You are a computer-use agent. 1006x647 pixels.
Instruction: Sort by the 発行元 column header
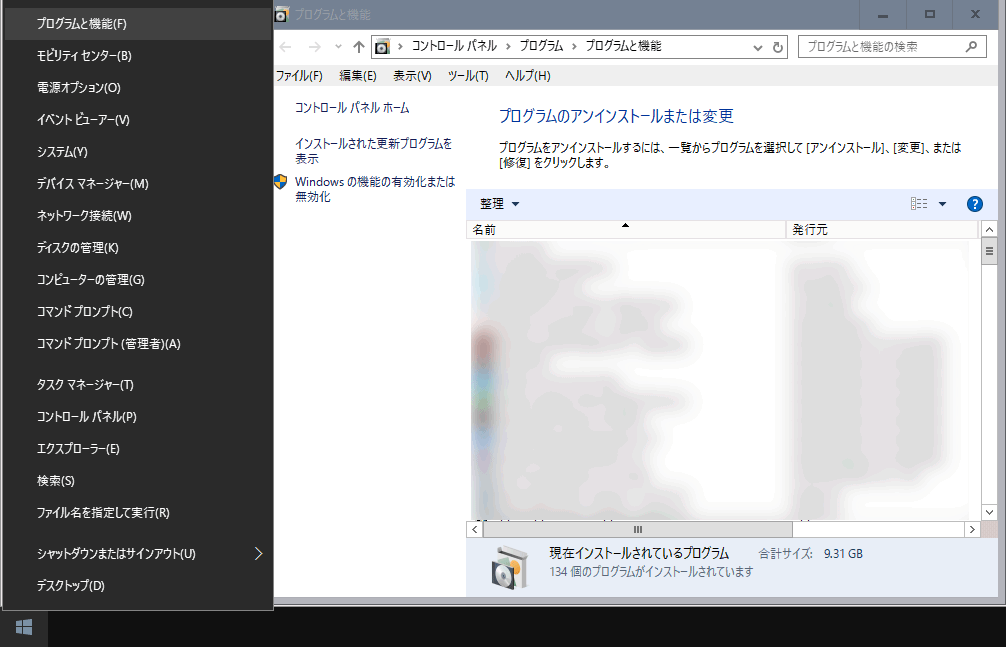tap(810, 230)
